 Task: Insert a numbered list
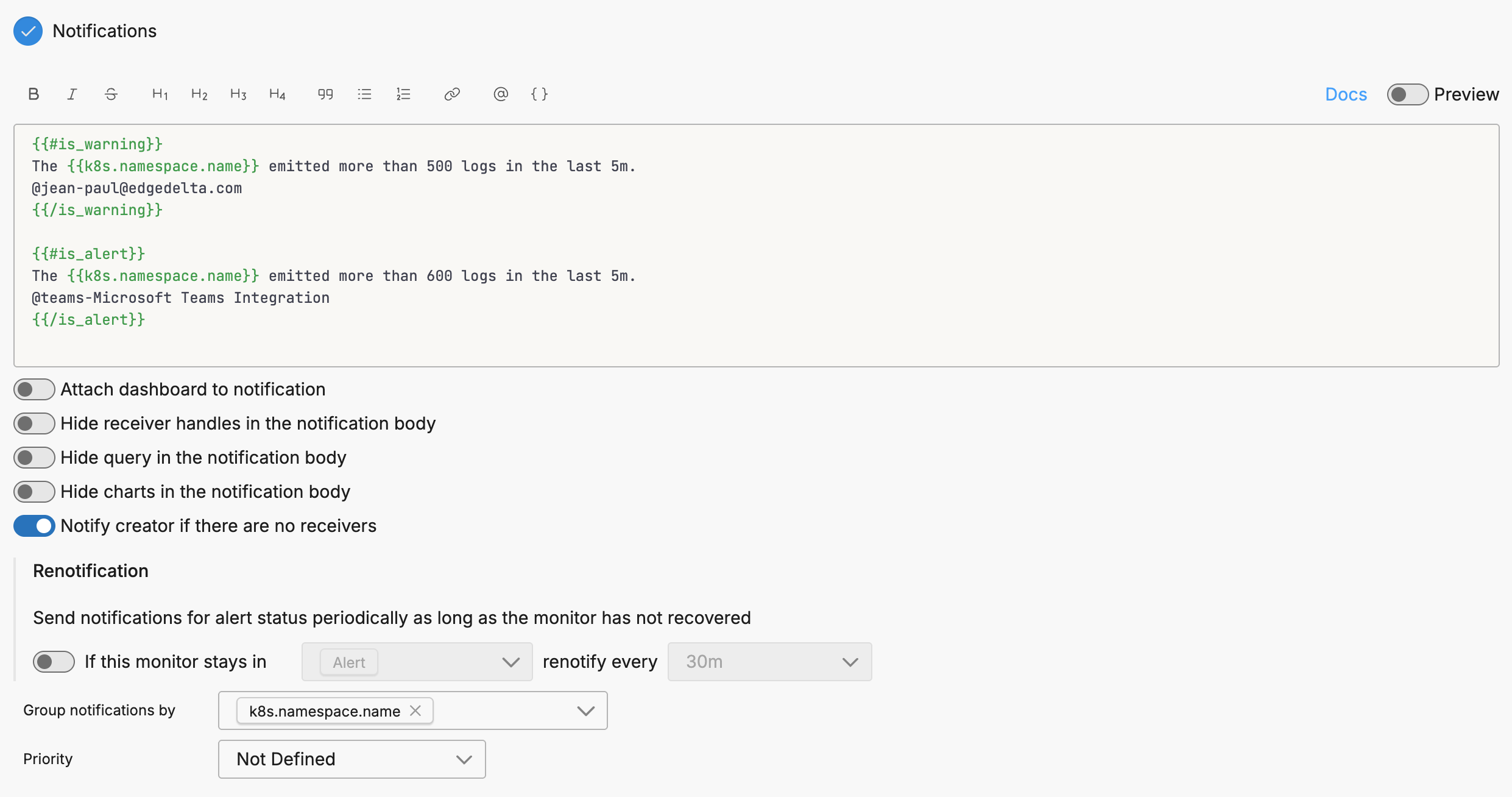(x=403, y=94)
